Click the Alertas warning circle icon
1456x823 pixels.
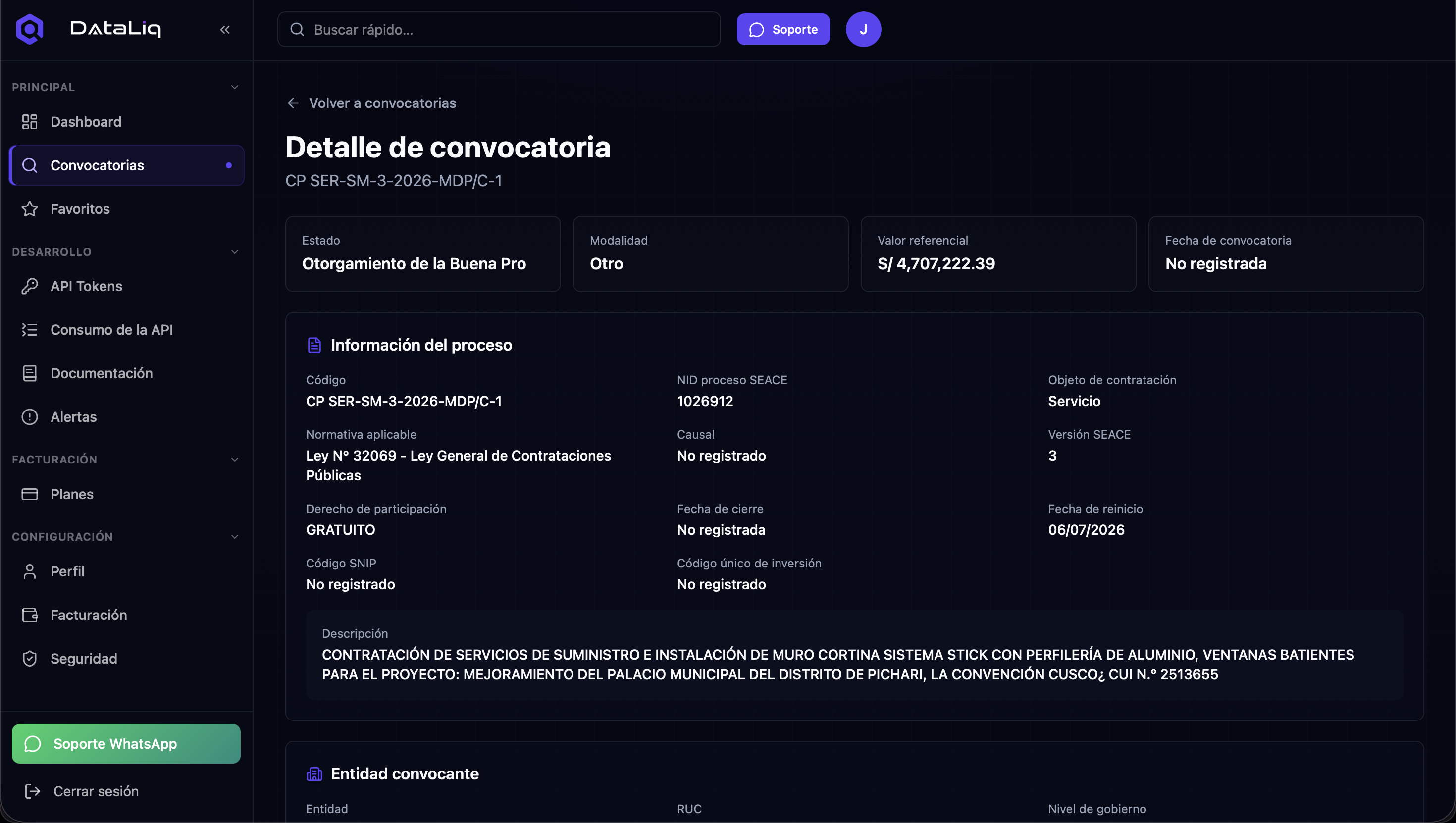tap(29, 416)
